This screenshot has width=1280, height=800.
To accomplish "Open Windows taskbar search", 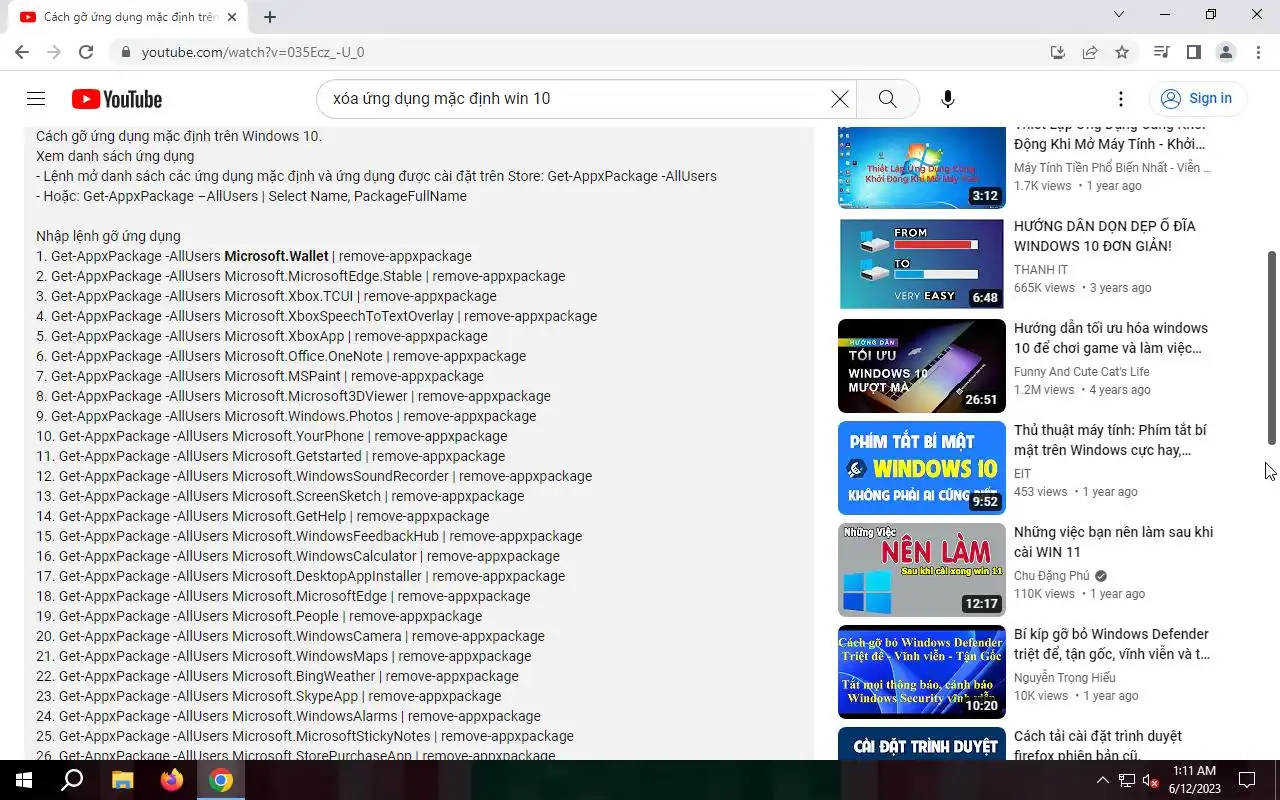I will 72,780.
